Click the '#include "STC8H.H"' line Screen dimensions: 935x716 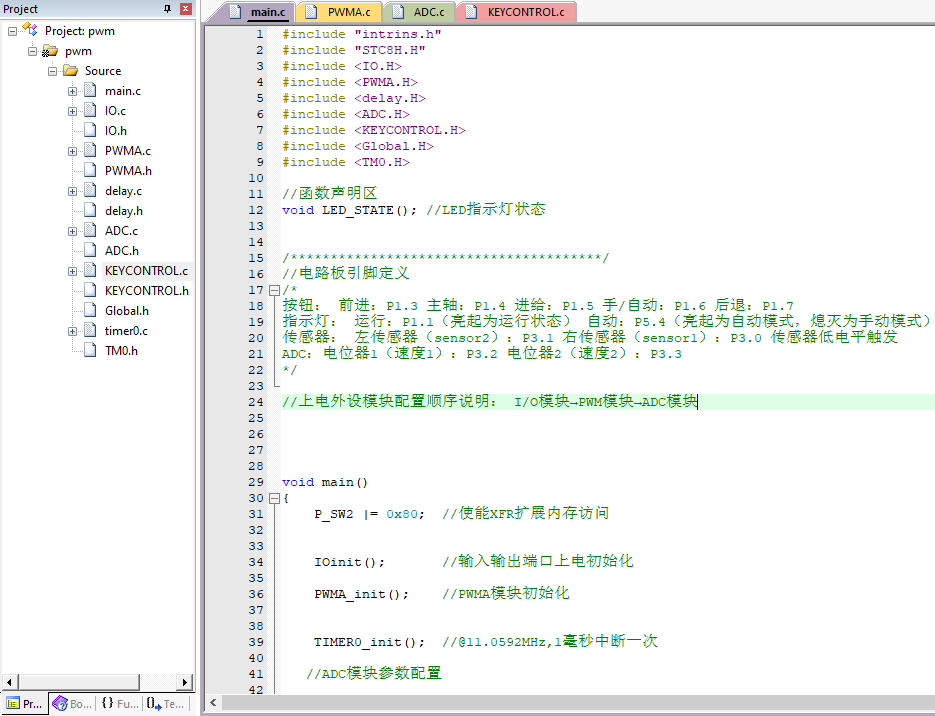point(354,51)
